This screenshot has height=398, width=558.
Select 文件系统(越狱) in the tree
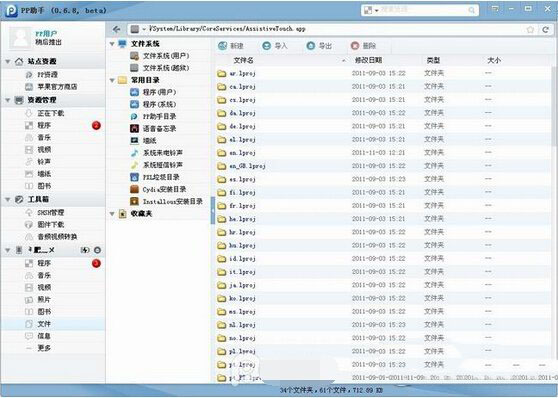pos(159,68)
